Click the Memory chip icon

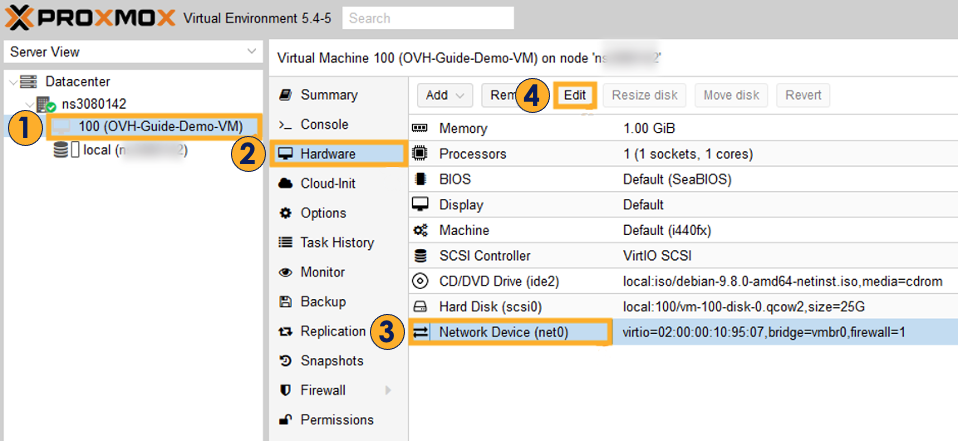(420, 128)
